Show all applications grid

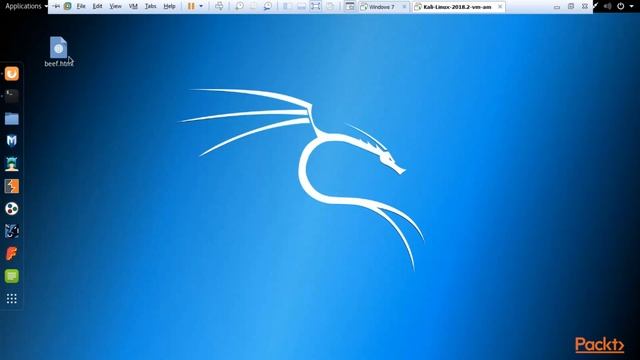click(12, 299)
